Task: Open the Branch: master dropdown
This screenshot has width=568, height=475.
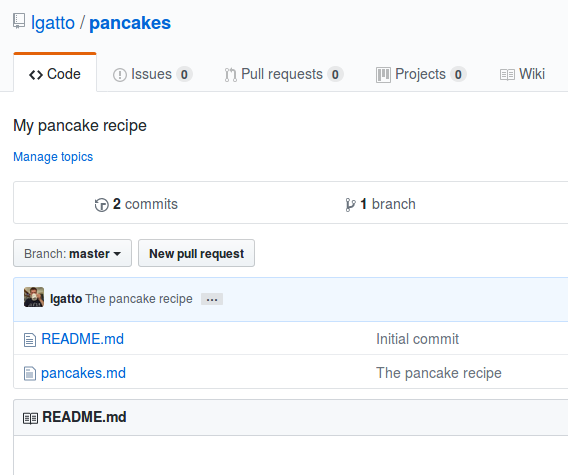Action: (72, 253)
